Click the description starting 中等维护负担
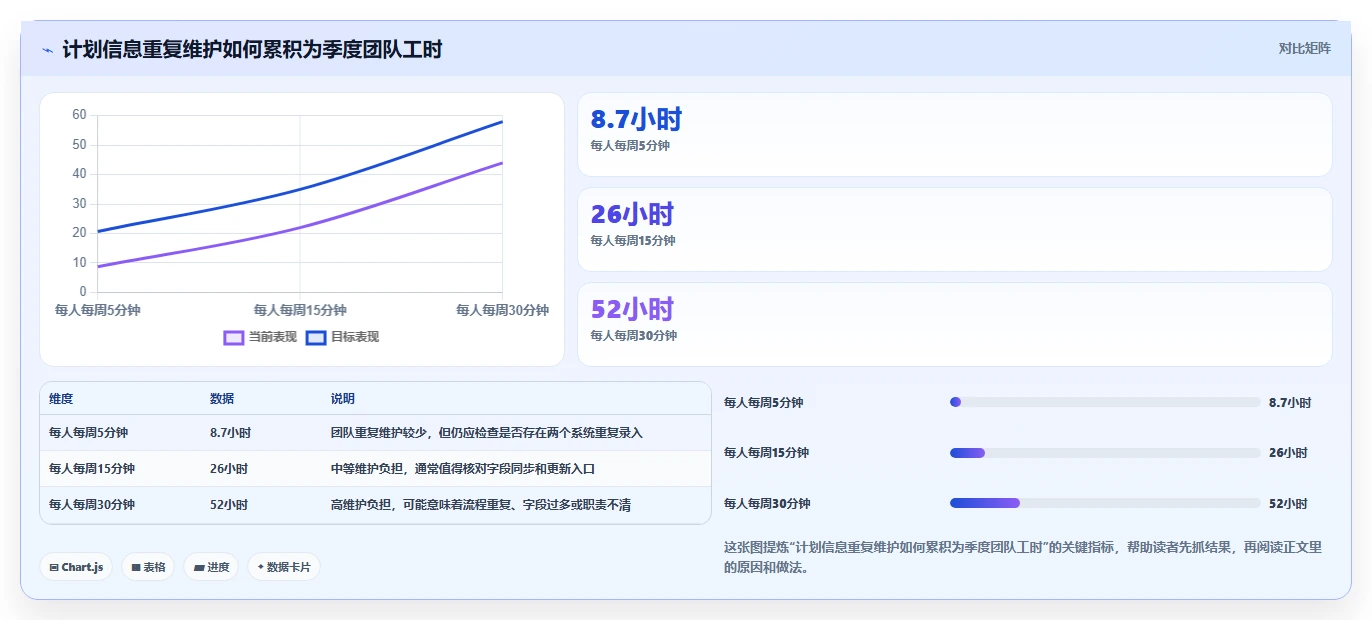Image resolution: width=1372 pixels, height=620 pixels. [463, 468]
